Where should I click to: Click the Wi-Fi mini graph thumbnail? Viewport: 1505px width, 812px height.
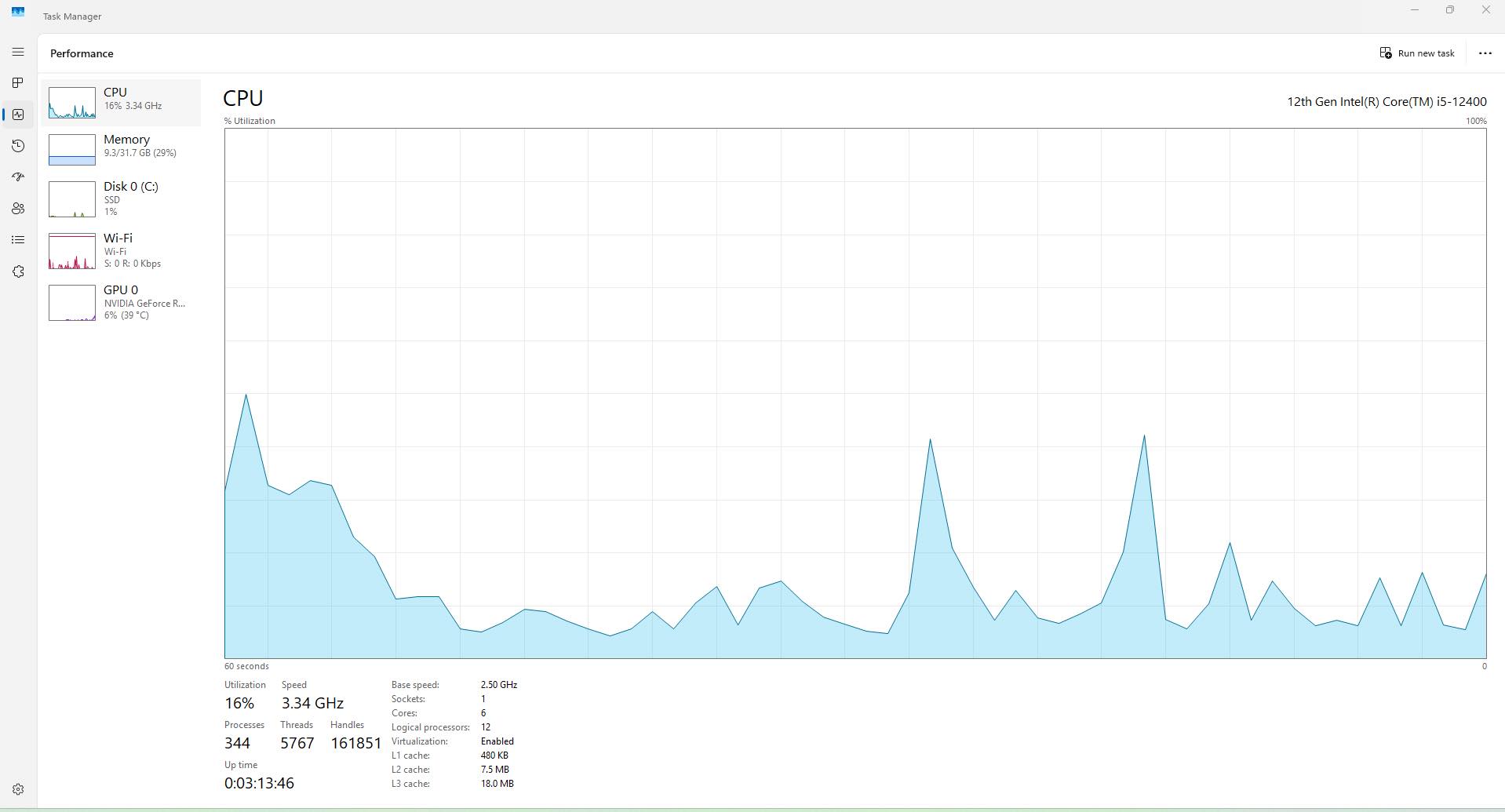[72, 251]
